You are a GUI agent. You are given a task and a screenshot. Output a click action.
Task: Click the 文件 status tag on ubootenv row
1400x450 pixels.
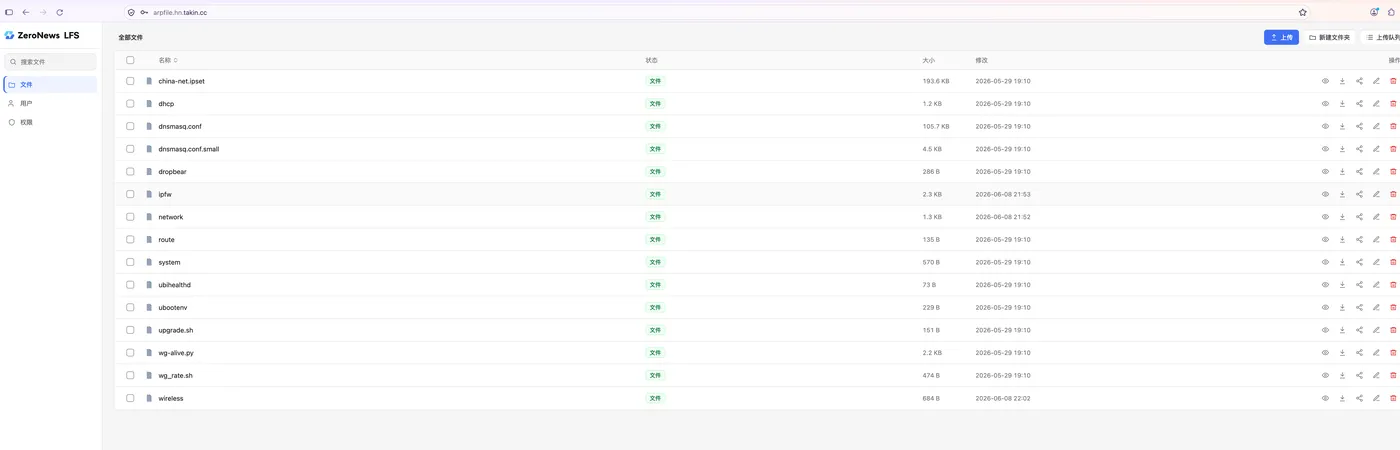(655, 308)
